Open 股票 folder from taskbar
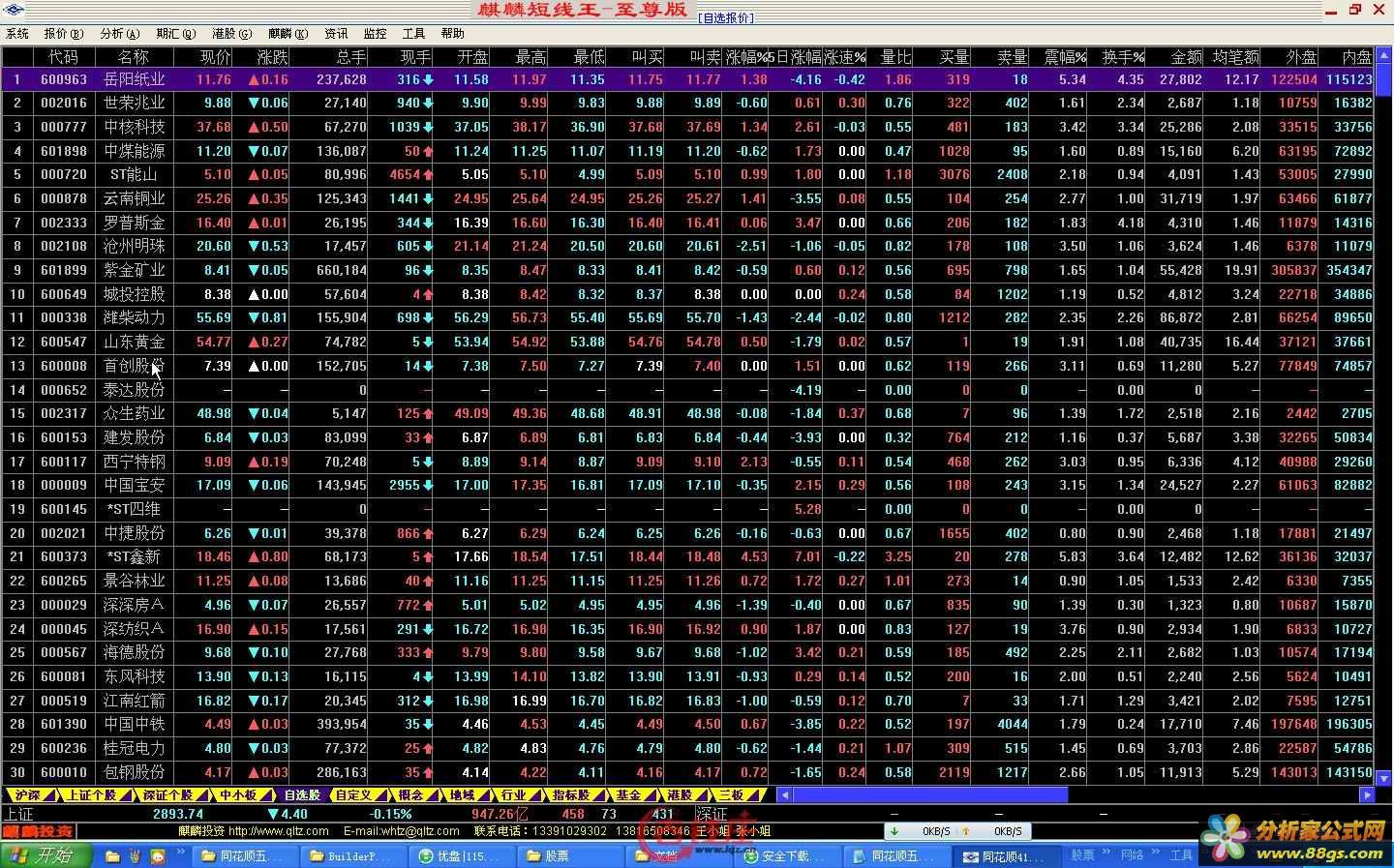 coord(572,856)
